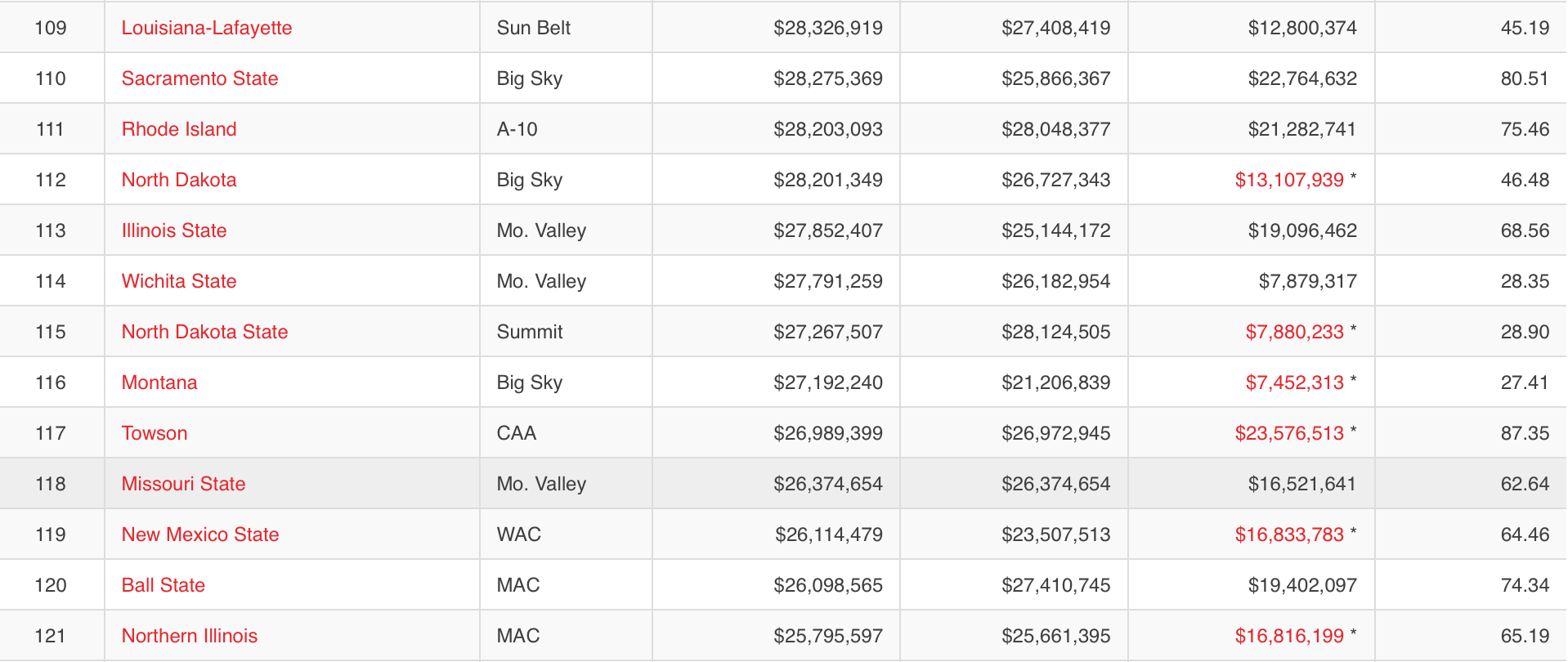The height and width of the screenshot is (662, 1568).
Task: Open the Northern Illinois link
Action: tap(190, 636)
